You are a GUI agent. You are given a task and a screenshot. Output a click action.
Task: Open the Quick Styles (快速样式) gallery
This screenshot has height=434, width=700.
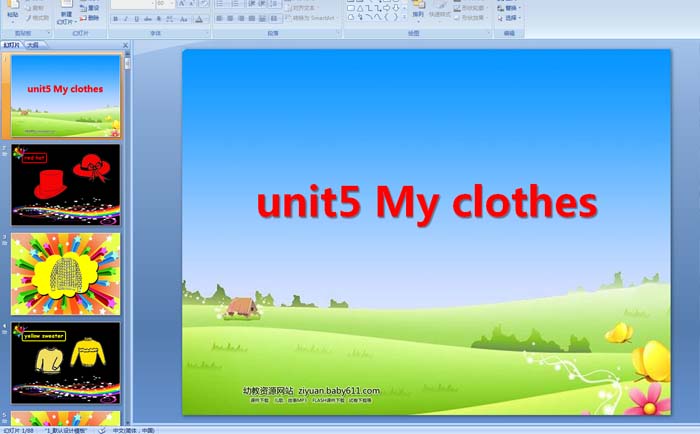tap(440, 11)
